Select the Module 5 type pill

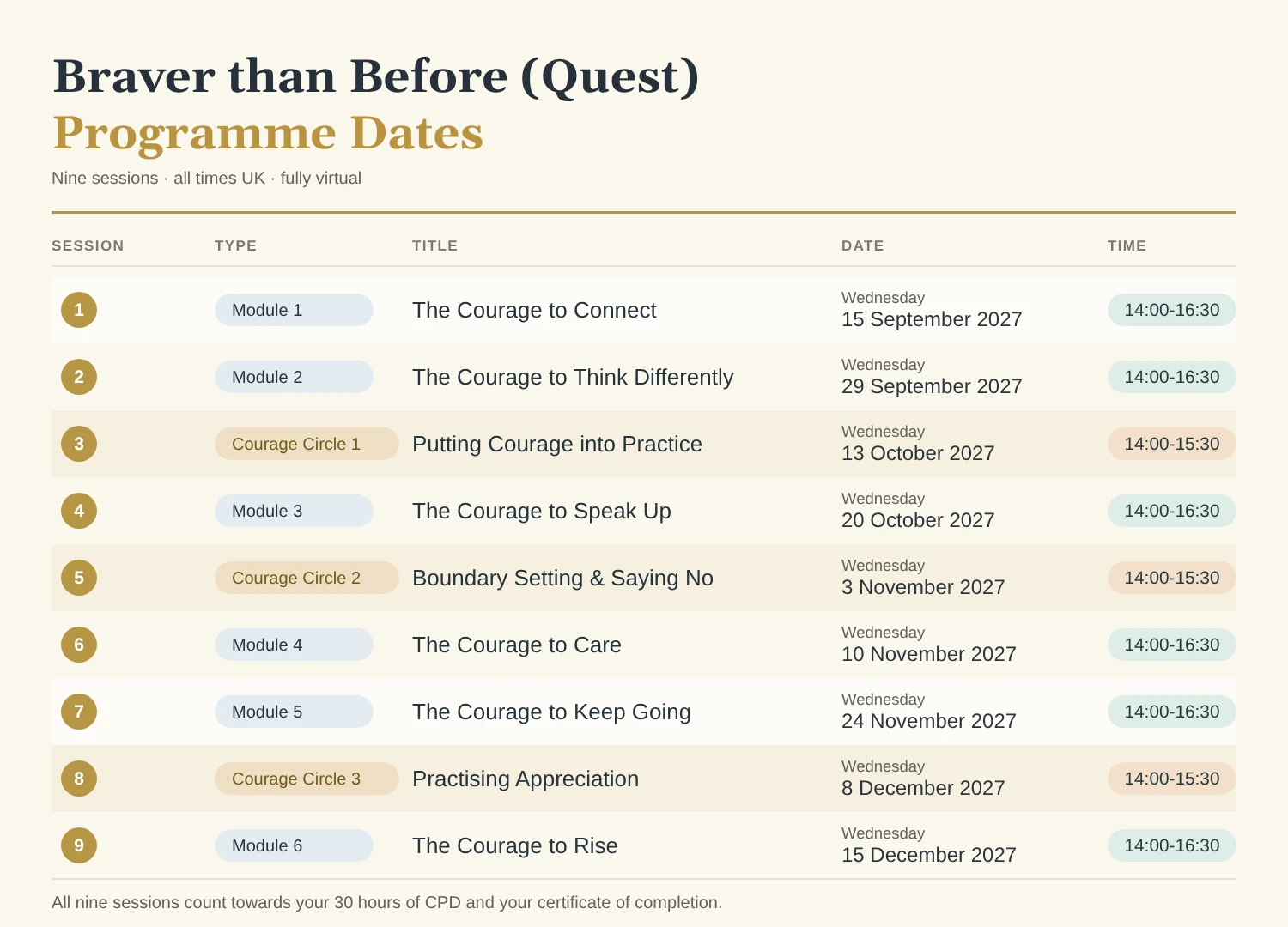[x=294, y=712]
